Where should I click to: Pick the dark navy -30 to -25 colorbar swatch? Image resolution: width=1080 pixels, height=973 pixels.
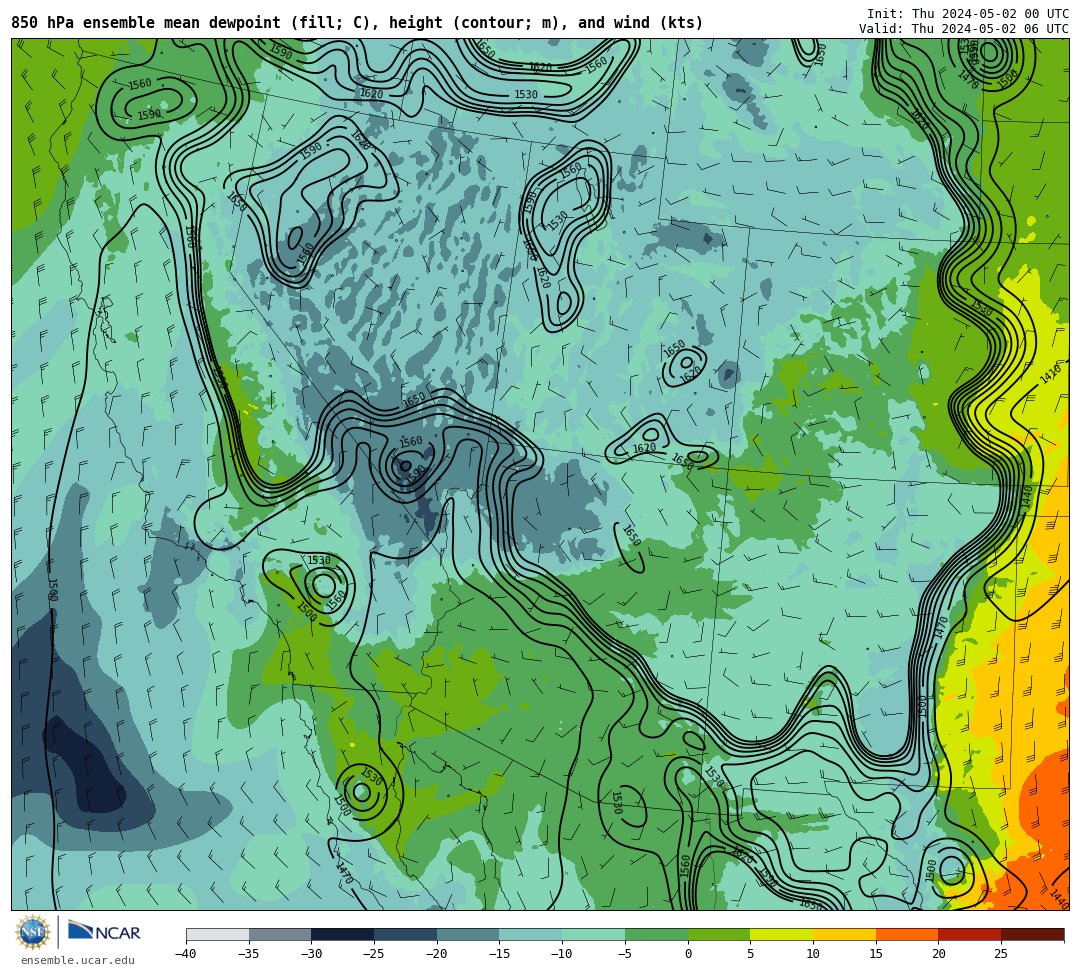tap(343, 934)
